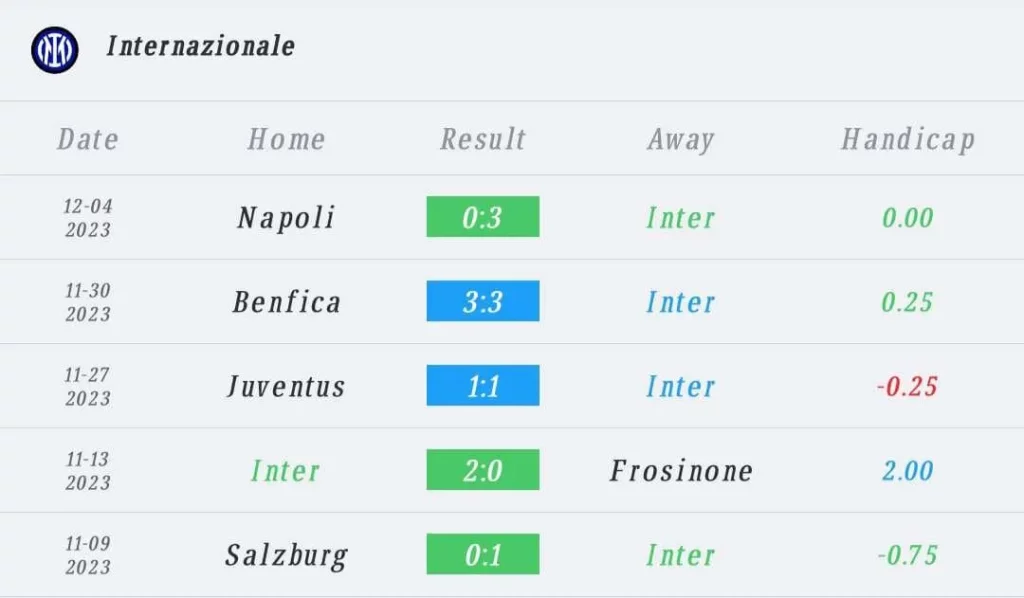Click the Frosinone away team name
Screen dimensions: 1024x598
pos(681,471)
